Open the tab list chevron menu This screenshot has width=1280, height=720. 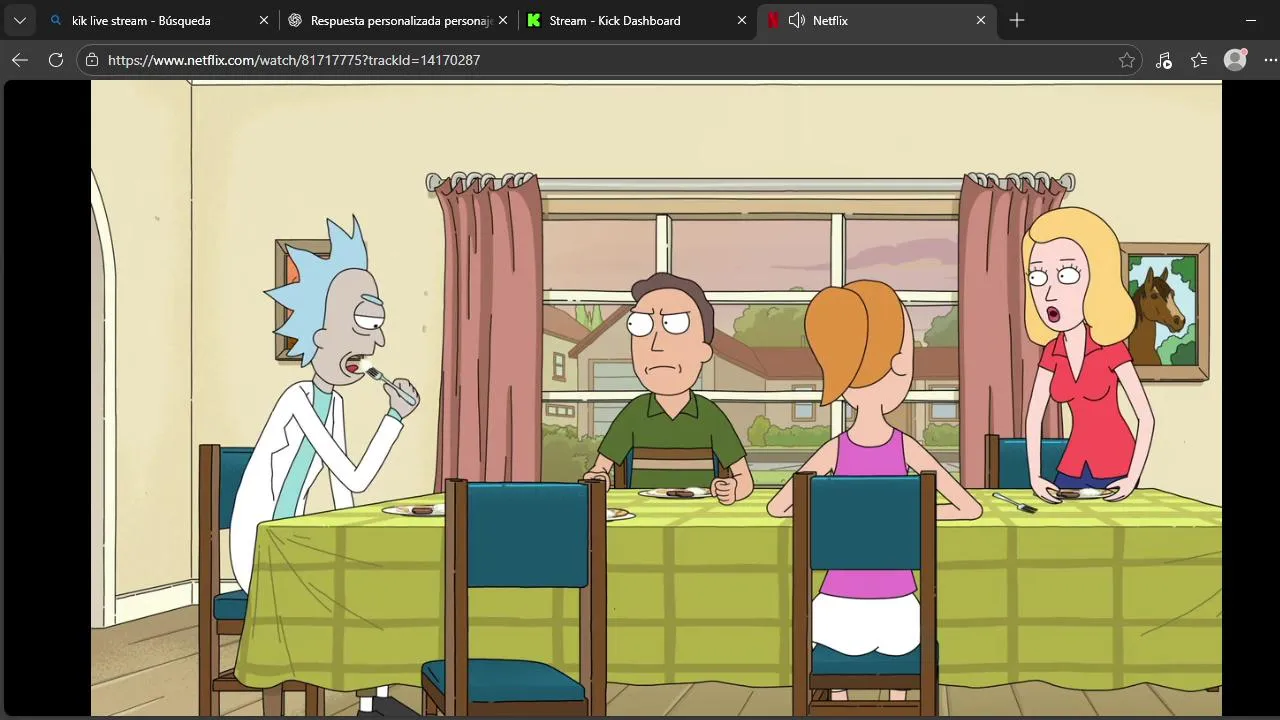point(19,20)
